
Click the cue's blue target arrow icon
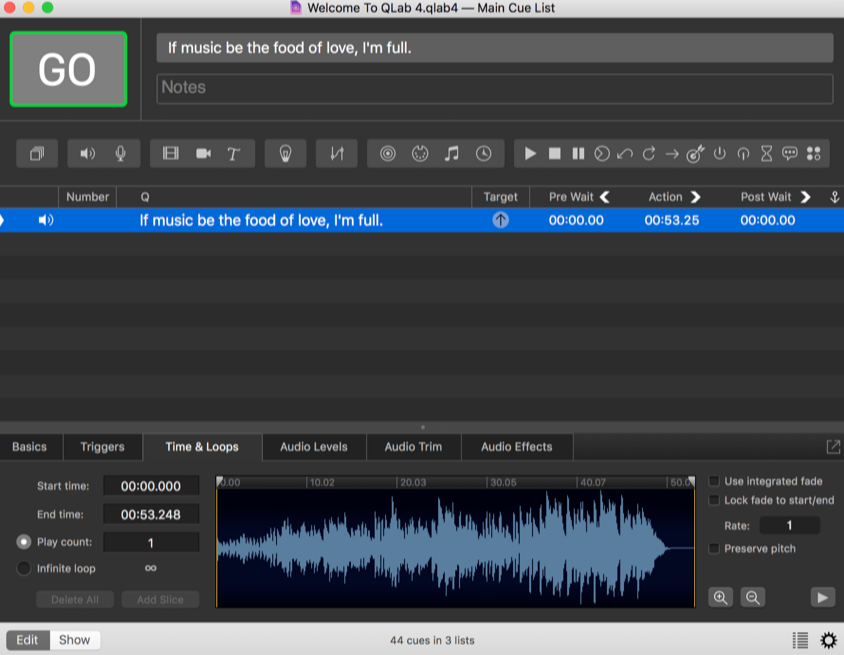pyautogui.click(x=501, y=220)
